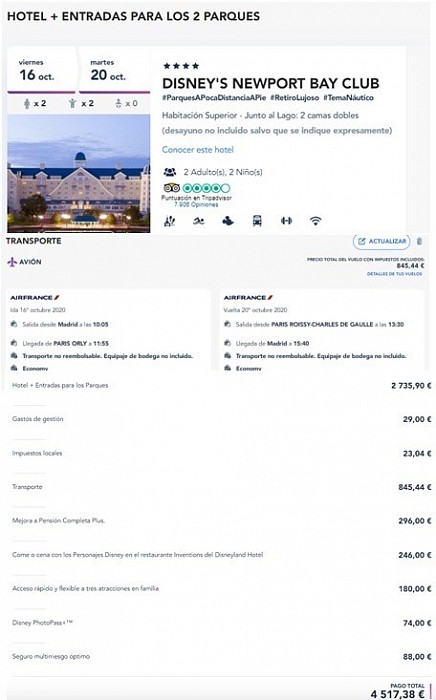436x700 pixels.
Task: Click the bar drinks amenity icon
Action: point(170,221)
